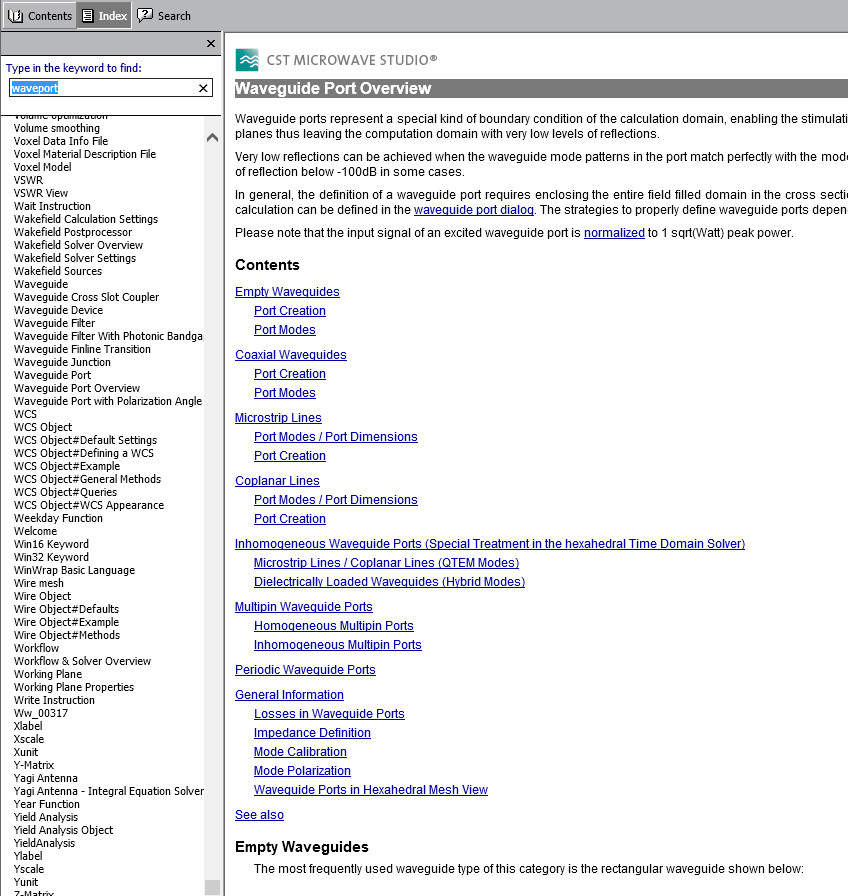Close the index side panel

click(211, 43)
